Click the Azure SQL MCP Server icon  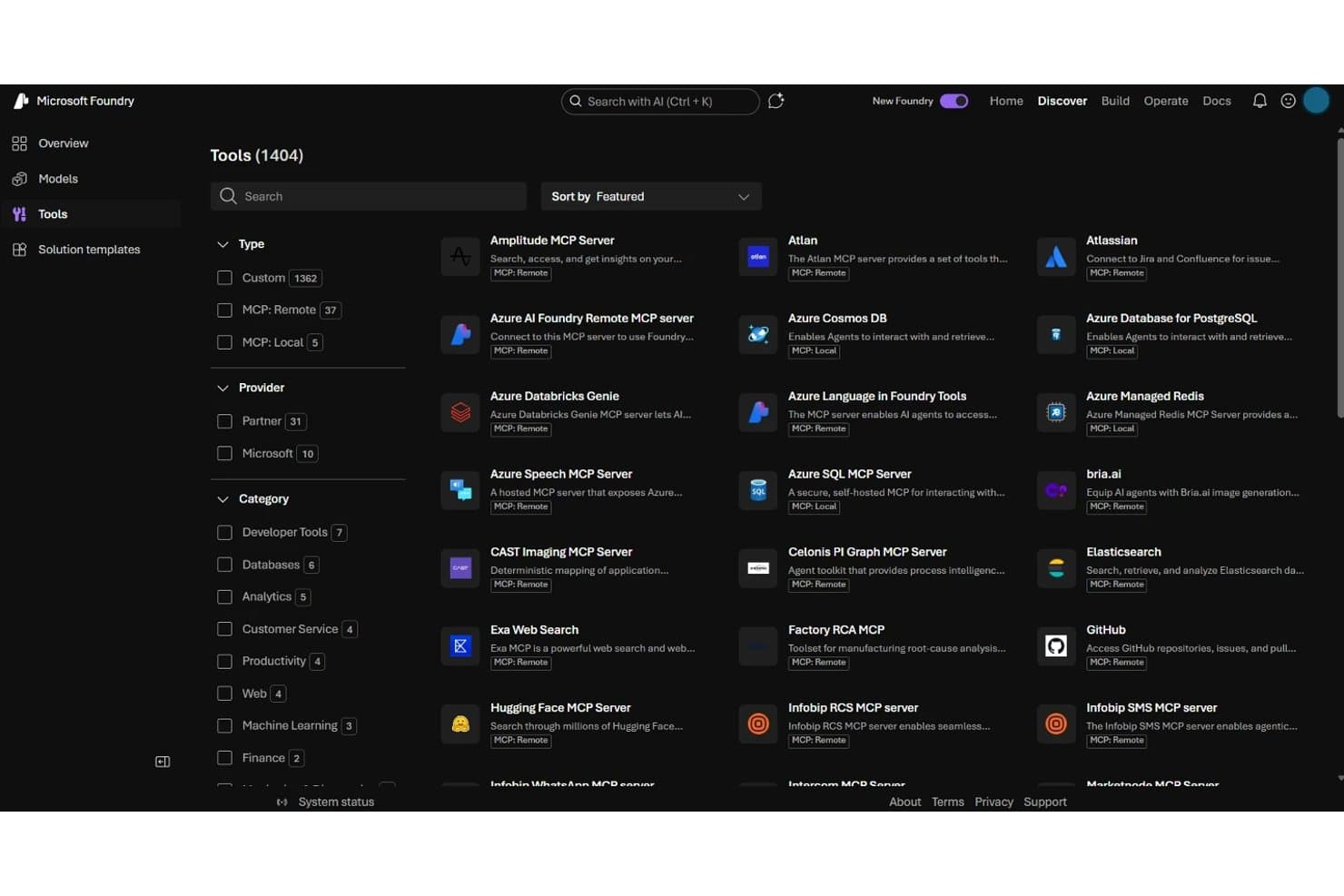(x=758, y=490)
